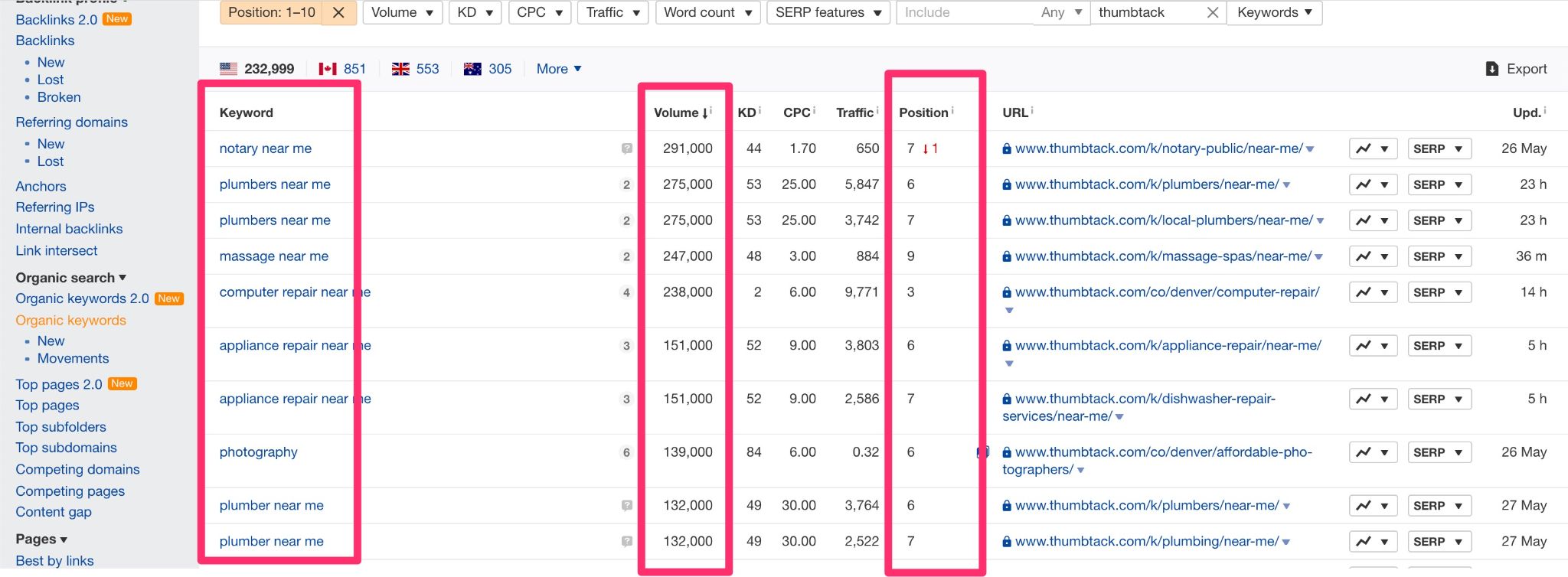1568x577 pixels.
Task: Click the Include keywords input field
Action: (x=965, y=12)
